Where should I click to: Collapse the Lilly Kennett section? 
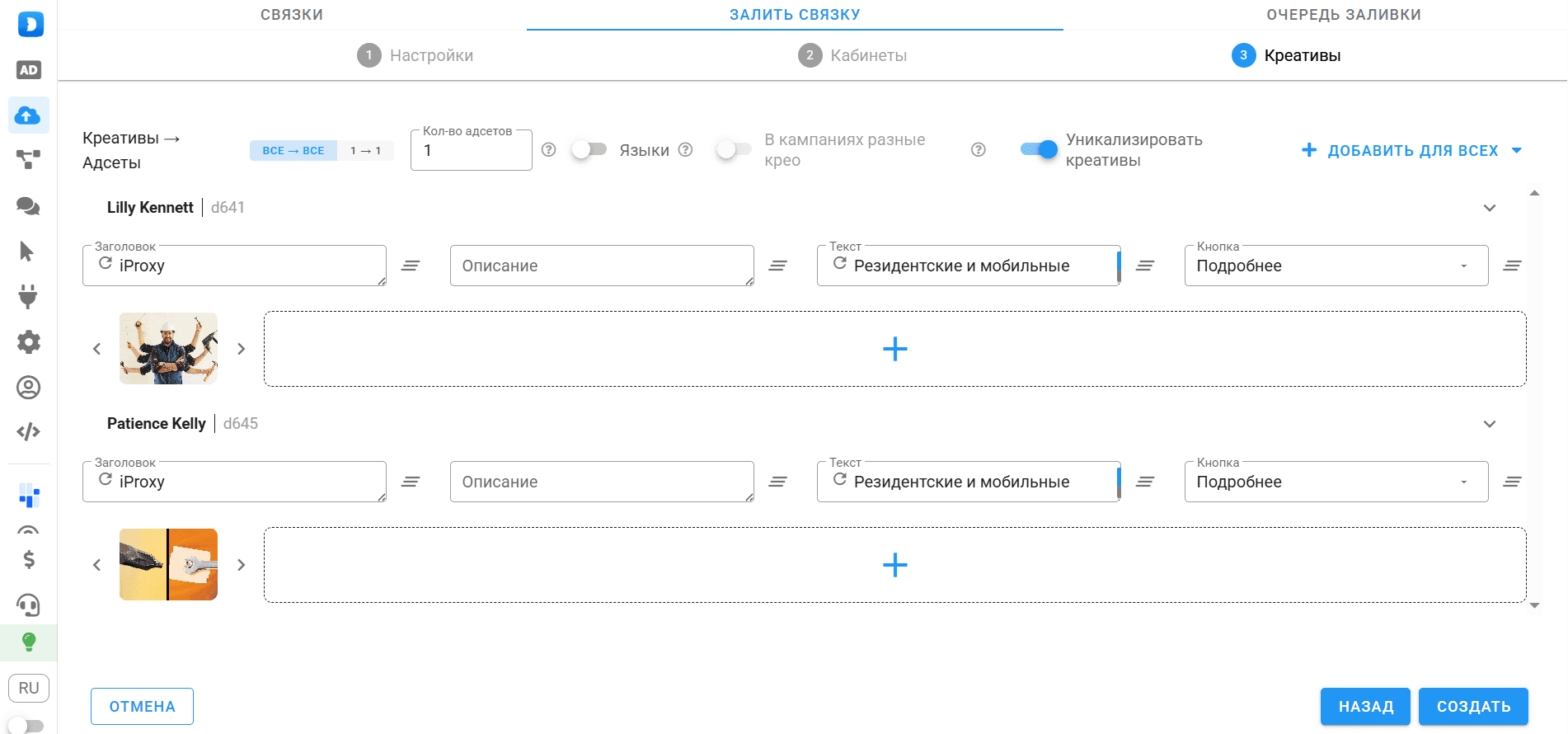point(1489,208)
